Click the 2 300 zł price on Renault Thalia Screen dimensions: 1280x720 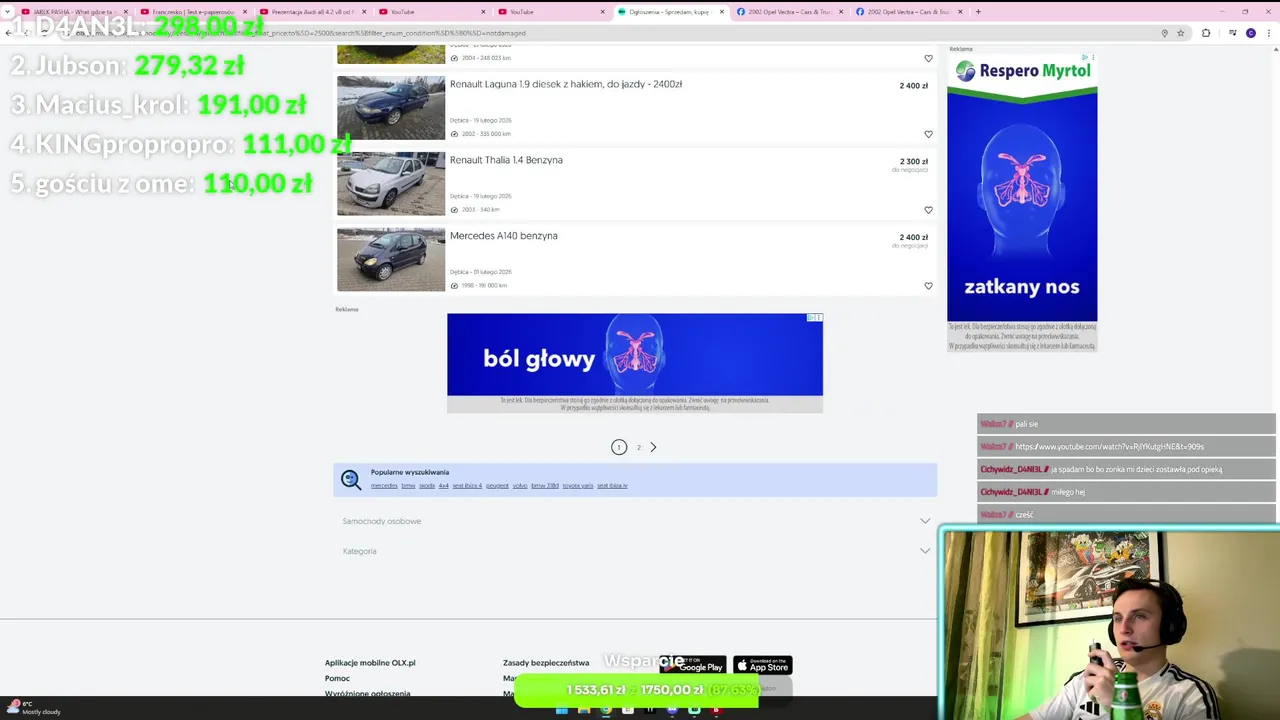coord(913,162)
